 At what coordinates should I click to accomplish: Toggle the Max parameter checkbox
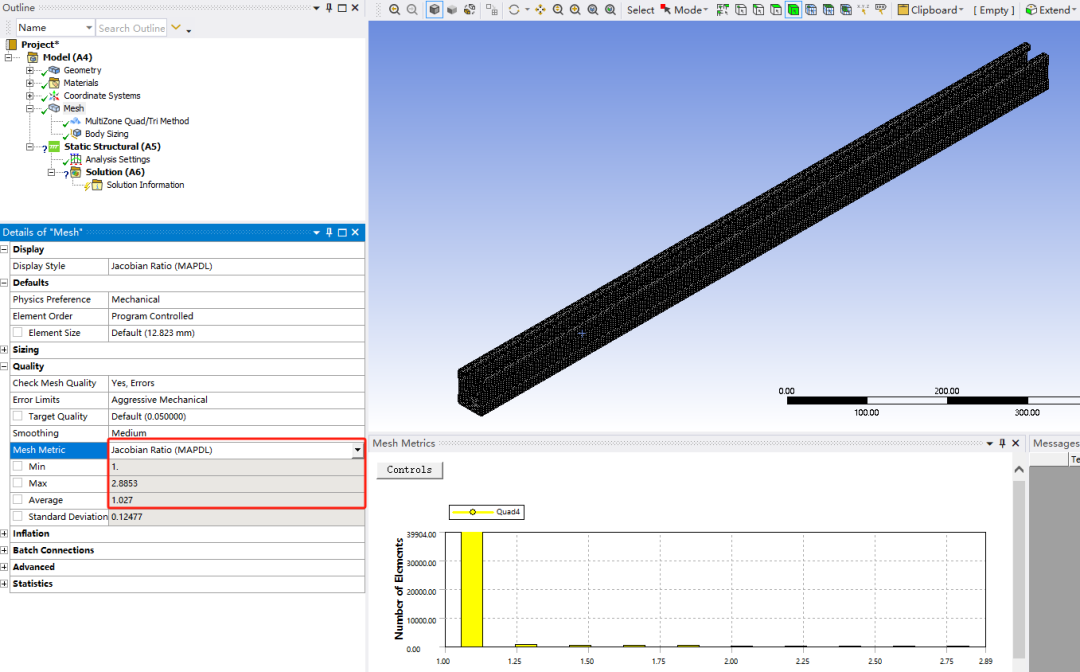click(x=18, y=483)
